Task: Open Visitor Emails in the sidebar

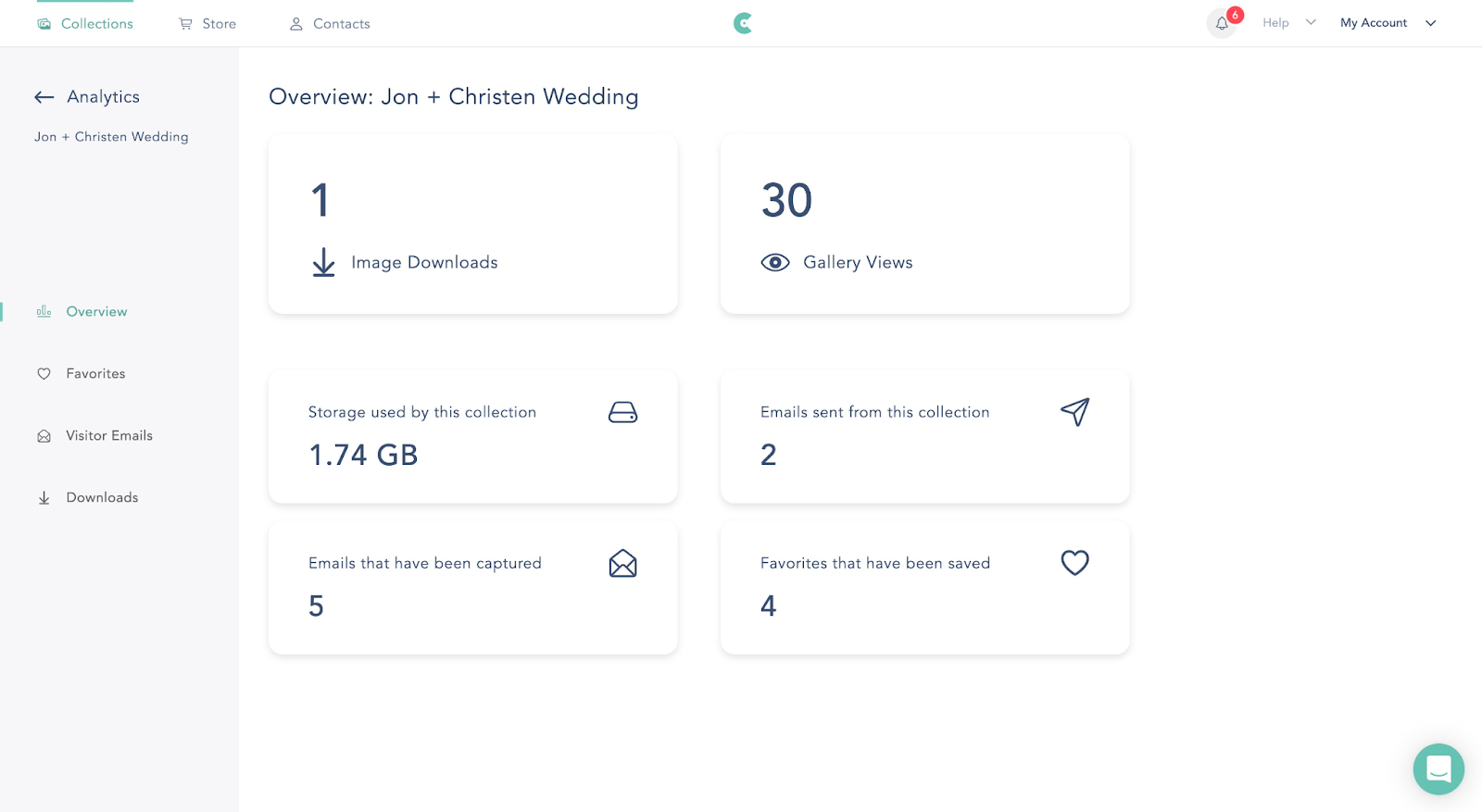Action: [x=109, y=436]
